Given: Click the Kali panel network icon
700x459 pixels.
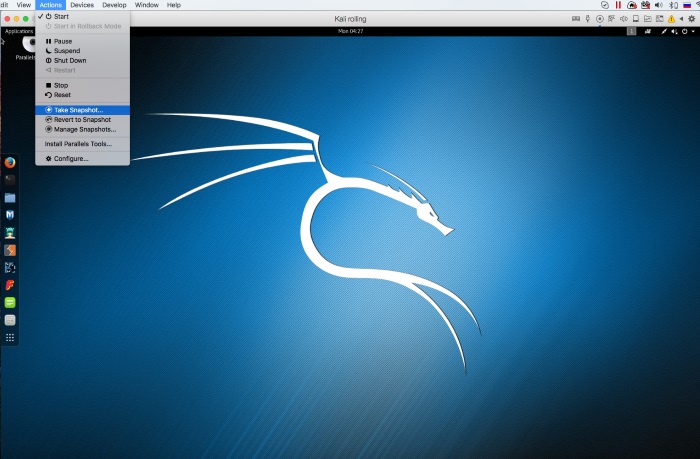Looking at the screenshot, I should click(x=648, y=31).
